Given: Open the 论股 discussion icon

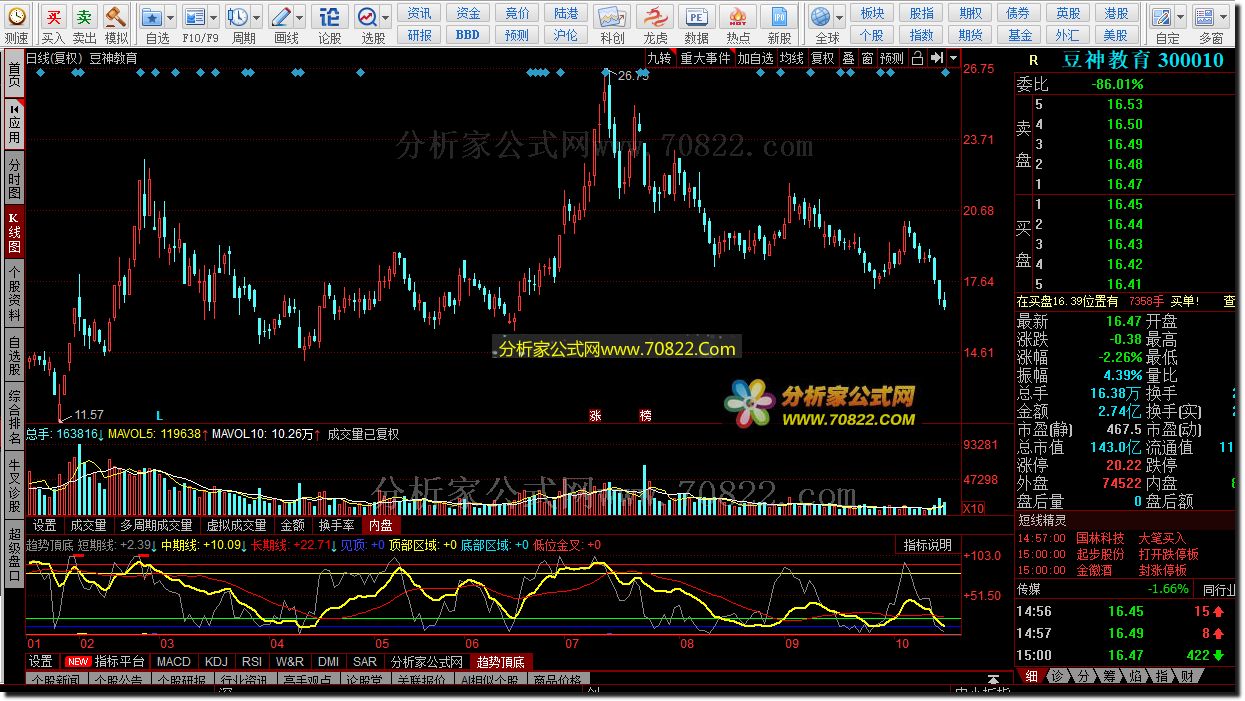Looking at the screenshot, I should point(329,17).
